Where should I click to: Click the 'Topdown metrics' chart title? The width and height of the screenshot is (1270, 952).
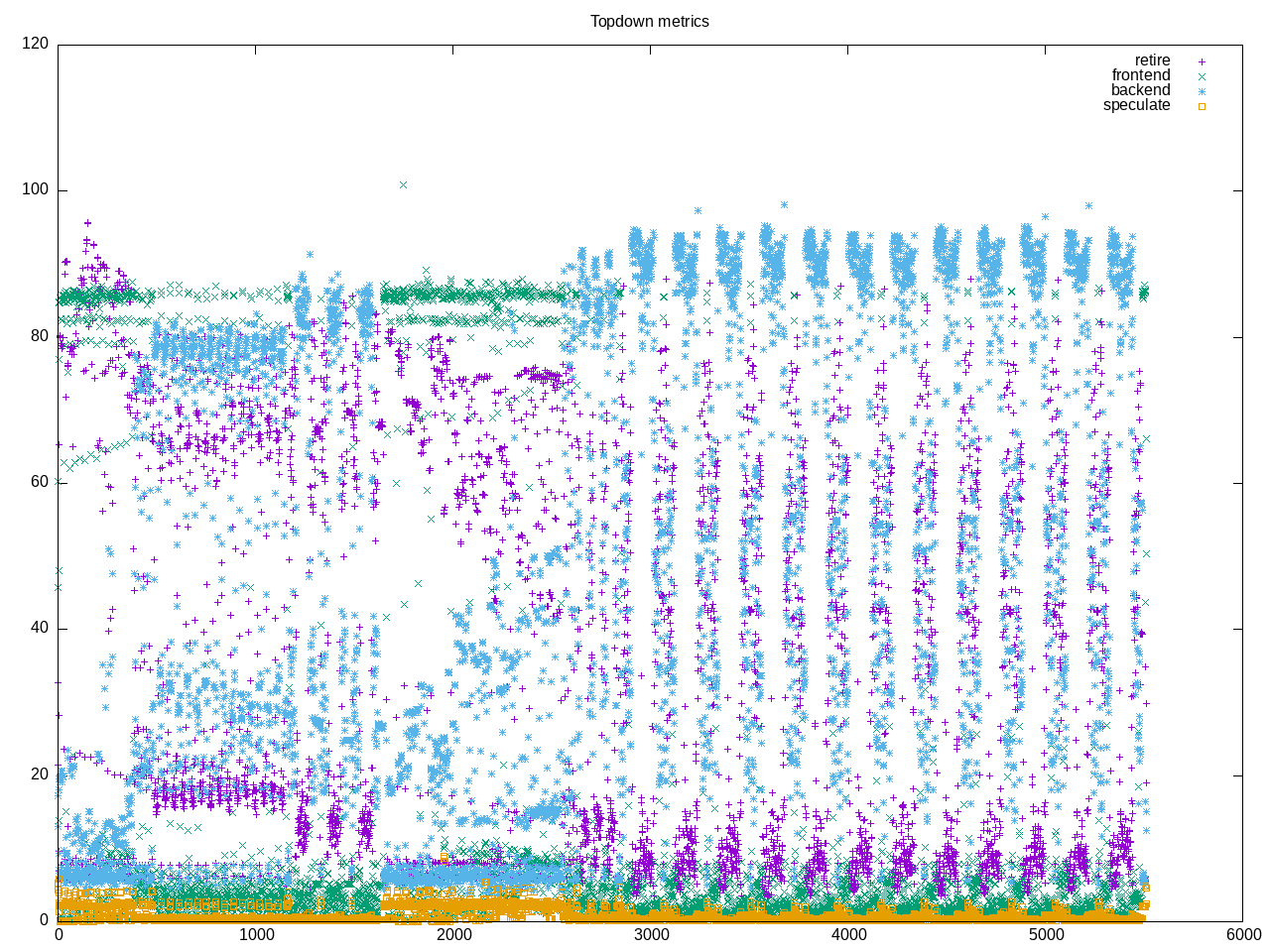650,21
